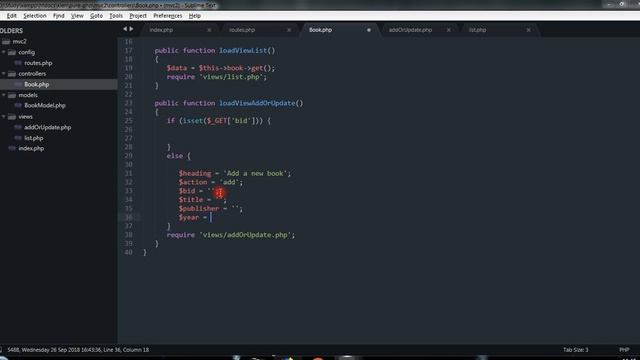
Task: Open Book.php in the sidebar
Action: 36,84
